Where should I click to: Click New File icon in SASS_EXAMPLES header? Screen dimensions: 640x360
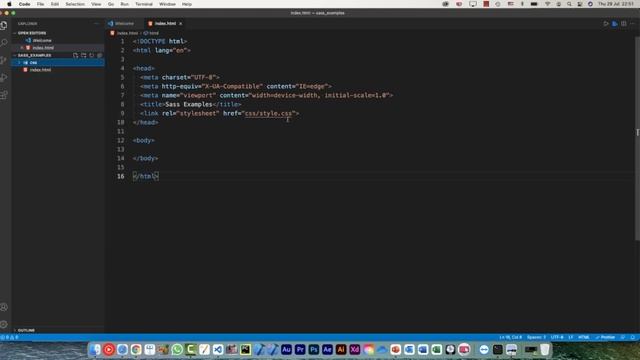click(x=76, y=55)
